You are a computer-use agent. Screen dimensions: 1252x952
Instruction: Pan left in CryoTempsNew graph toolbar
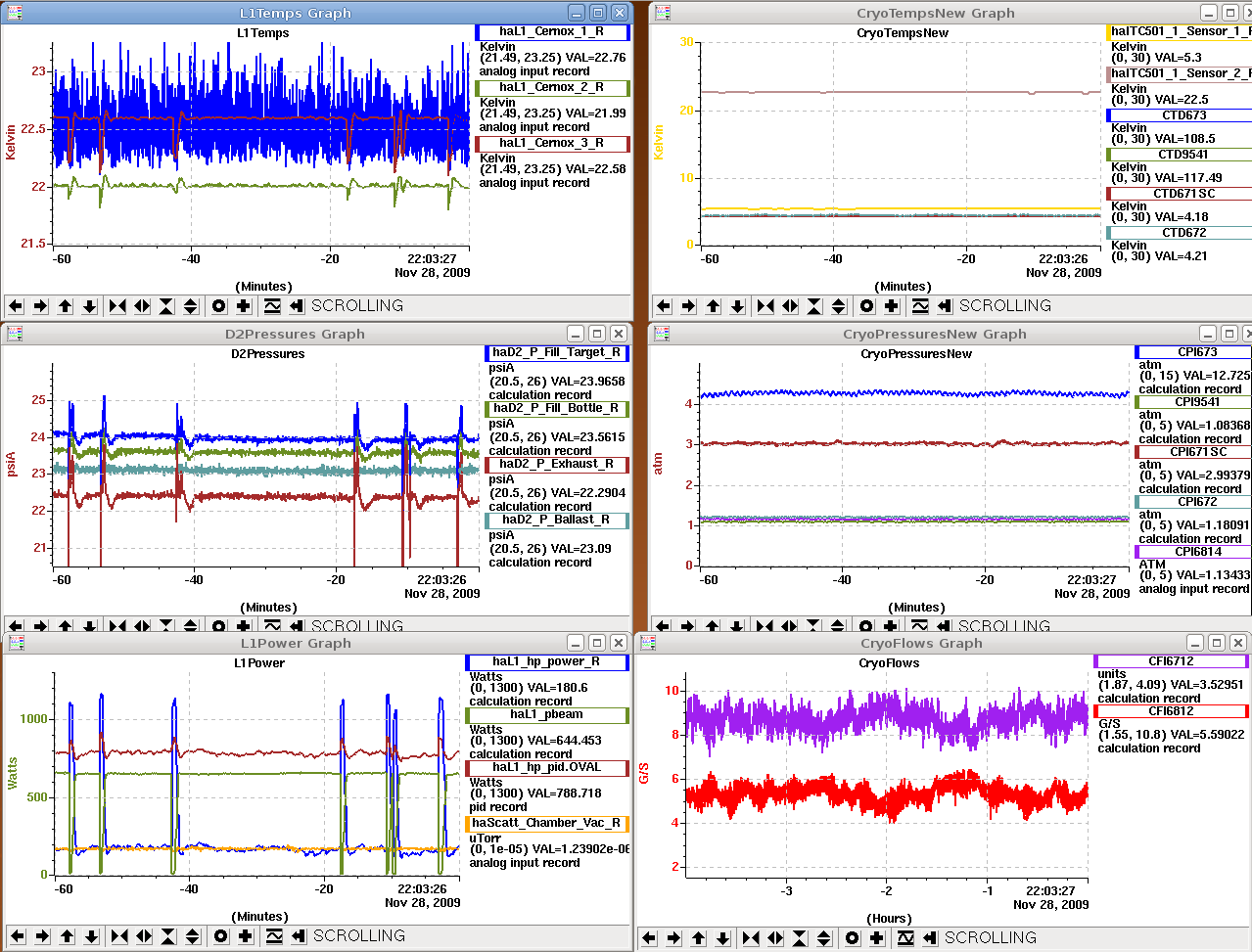(x=664, y=306)
